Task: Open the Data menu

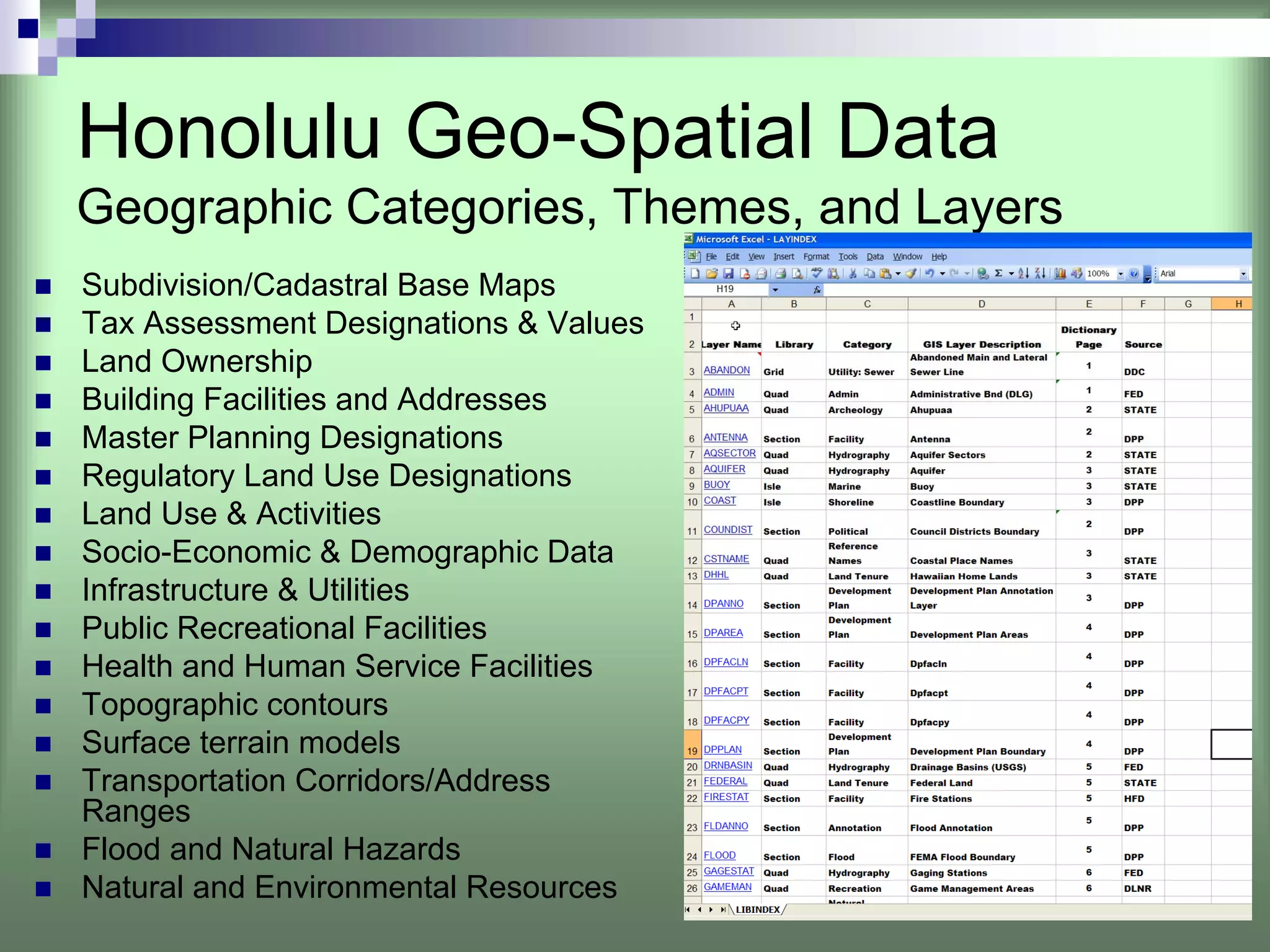Action: coord(875,257)
